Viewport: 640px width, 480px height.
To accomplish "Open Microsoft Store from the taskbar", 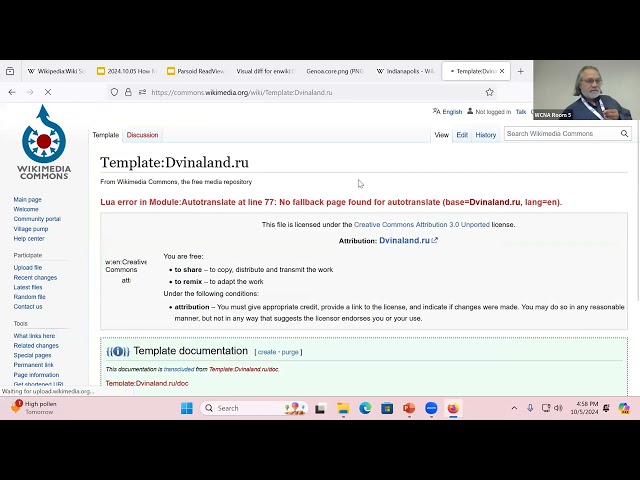I will point(387,408).
